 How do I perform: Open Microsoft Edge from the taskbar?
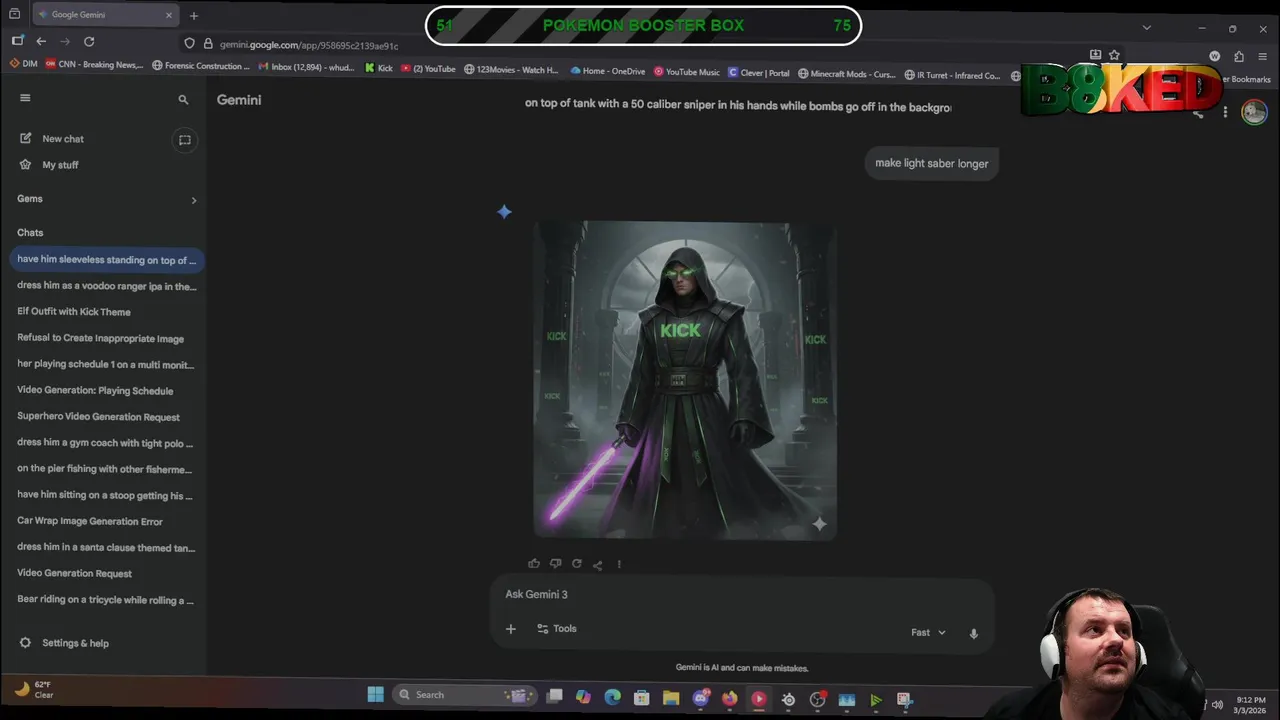[612, 697]
